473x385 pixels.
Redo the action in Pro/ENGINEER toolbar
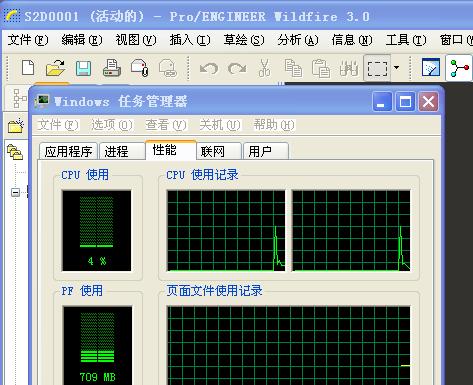coord(237,69)
